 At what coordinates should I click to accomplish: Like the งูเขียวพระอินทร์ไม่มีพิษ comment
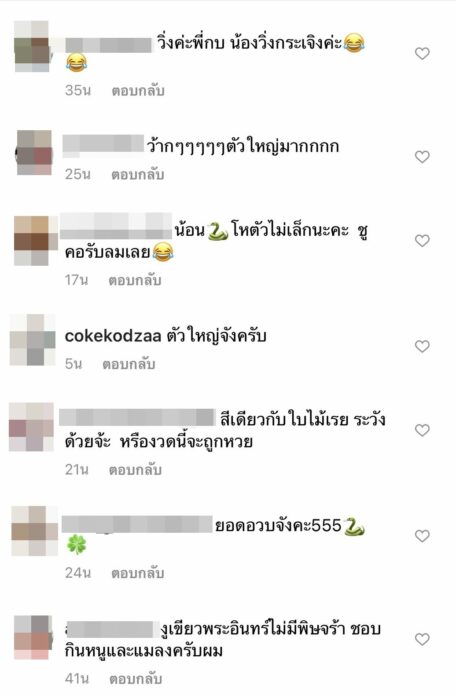pyautogui.click(x=422, y=639)
